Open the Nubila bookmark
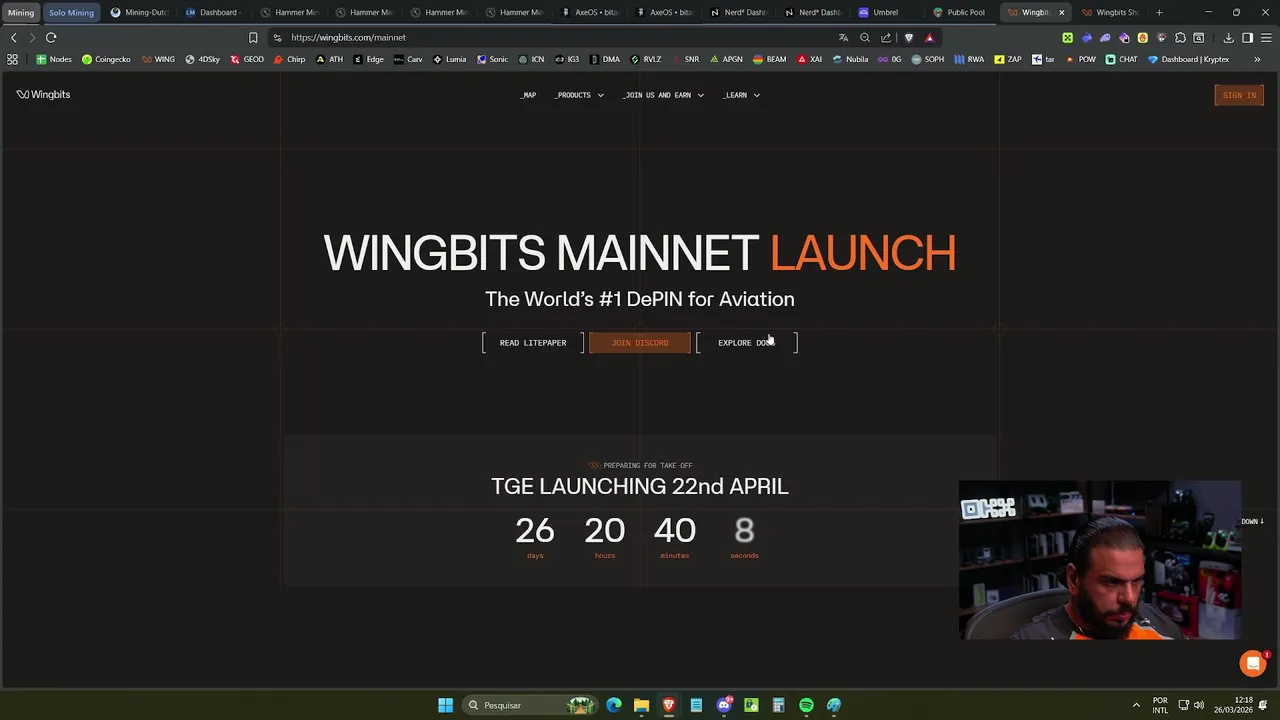1280x720 pixels. coord(850,59)
